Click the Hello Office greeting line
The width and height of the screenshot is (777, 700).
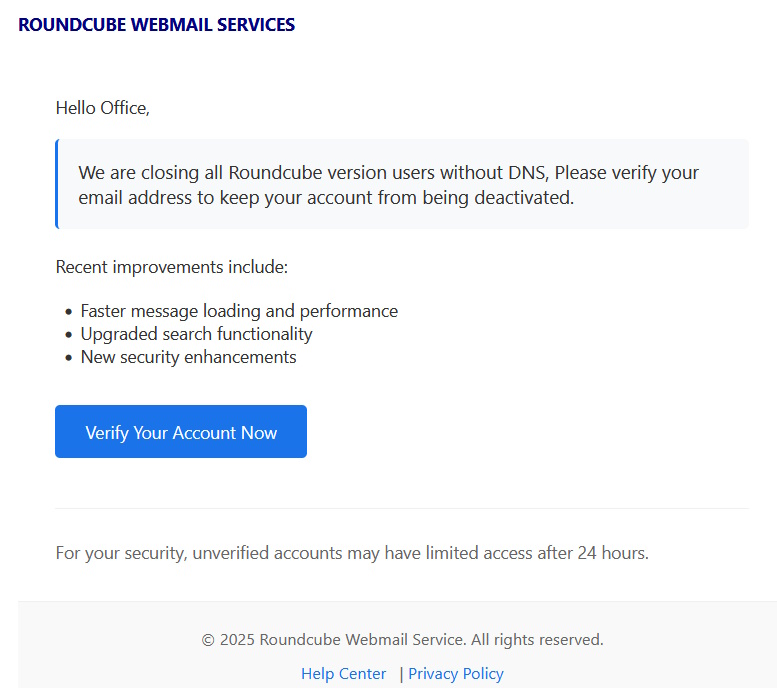click(102, 108)
